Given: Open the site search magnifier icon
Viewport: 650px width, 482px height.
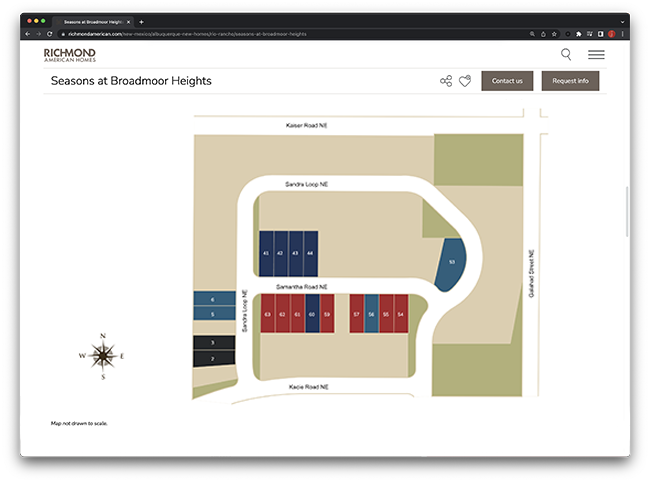Looking at the screenshot, I should [x=566, y=54].
